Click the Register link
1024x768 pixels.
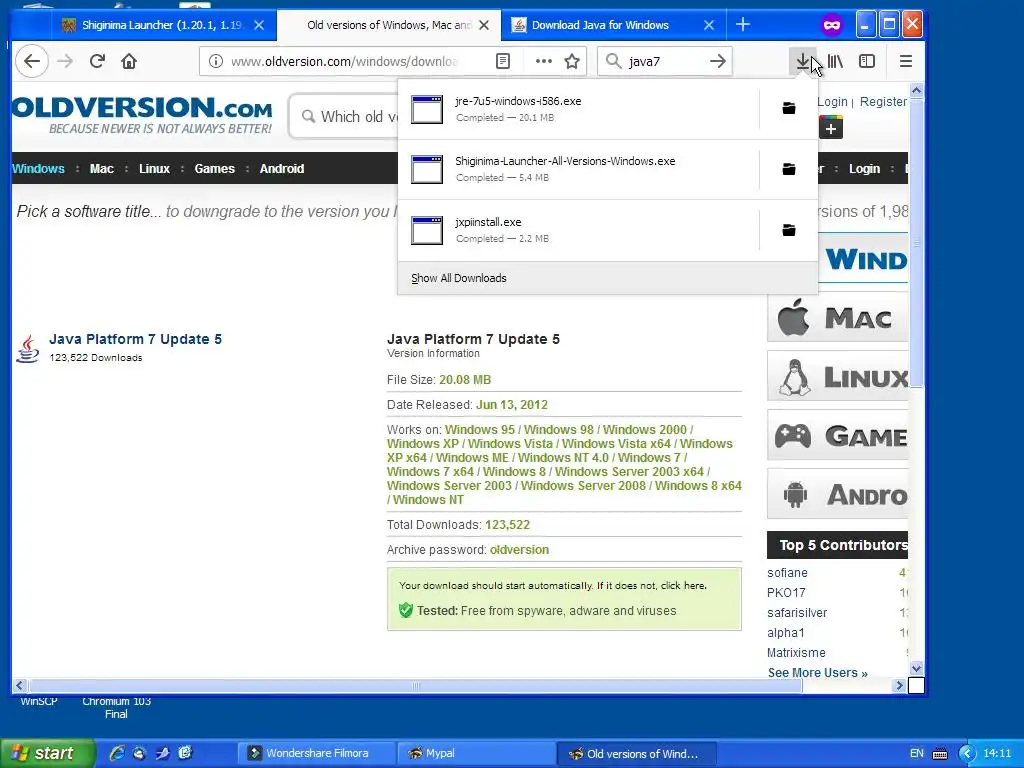pyautogui.click(x=883, y=102)
